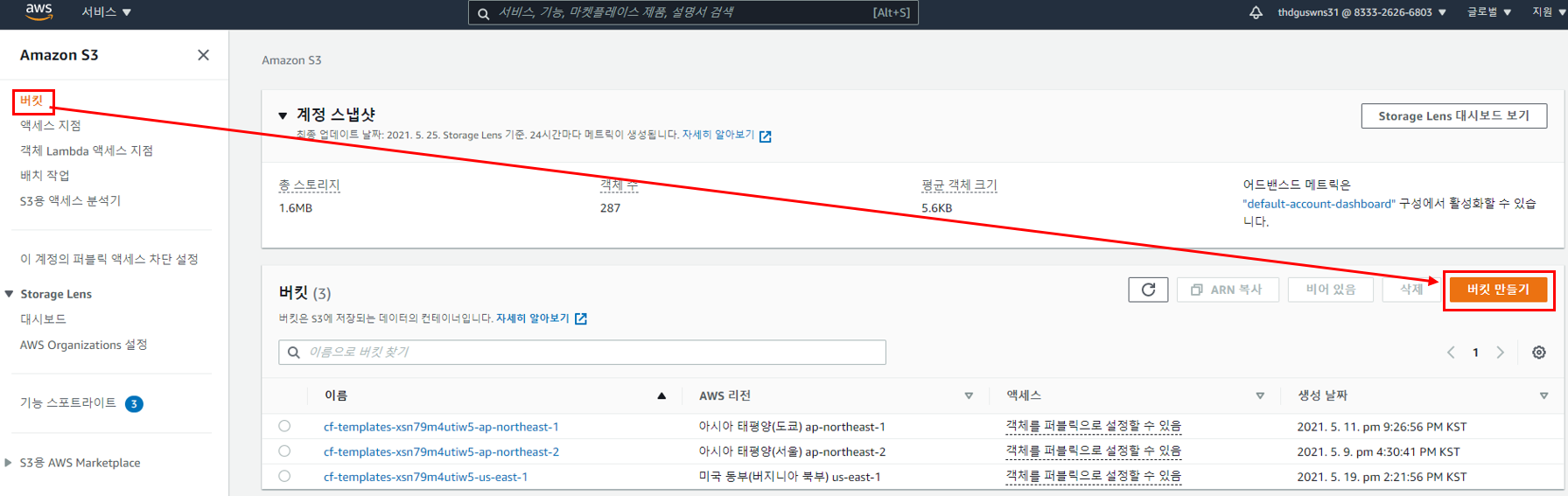Click 자세히 알아보기 link under 버킷 heading
This screenshot has height=496, width=1568.
532,318
